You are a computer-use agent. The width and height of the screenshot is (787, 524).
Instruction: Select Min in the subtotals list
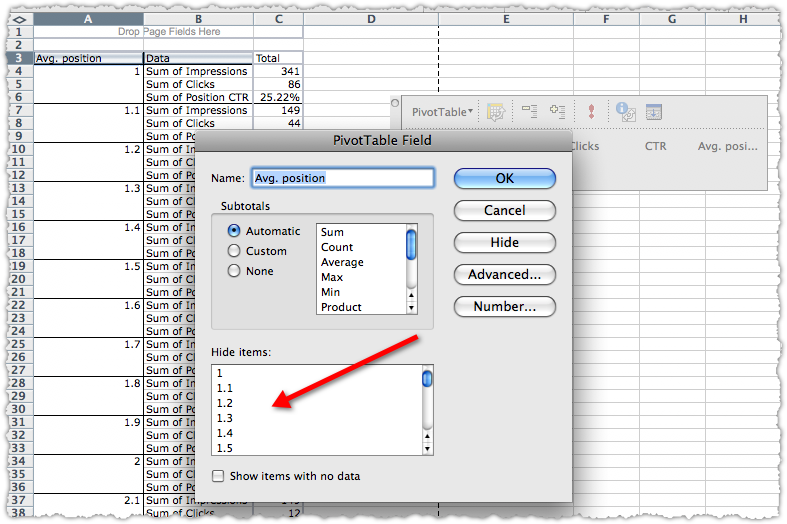pos(361,292)
